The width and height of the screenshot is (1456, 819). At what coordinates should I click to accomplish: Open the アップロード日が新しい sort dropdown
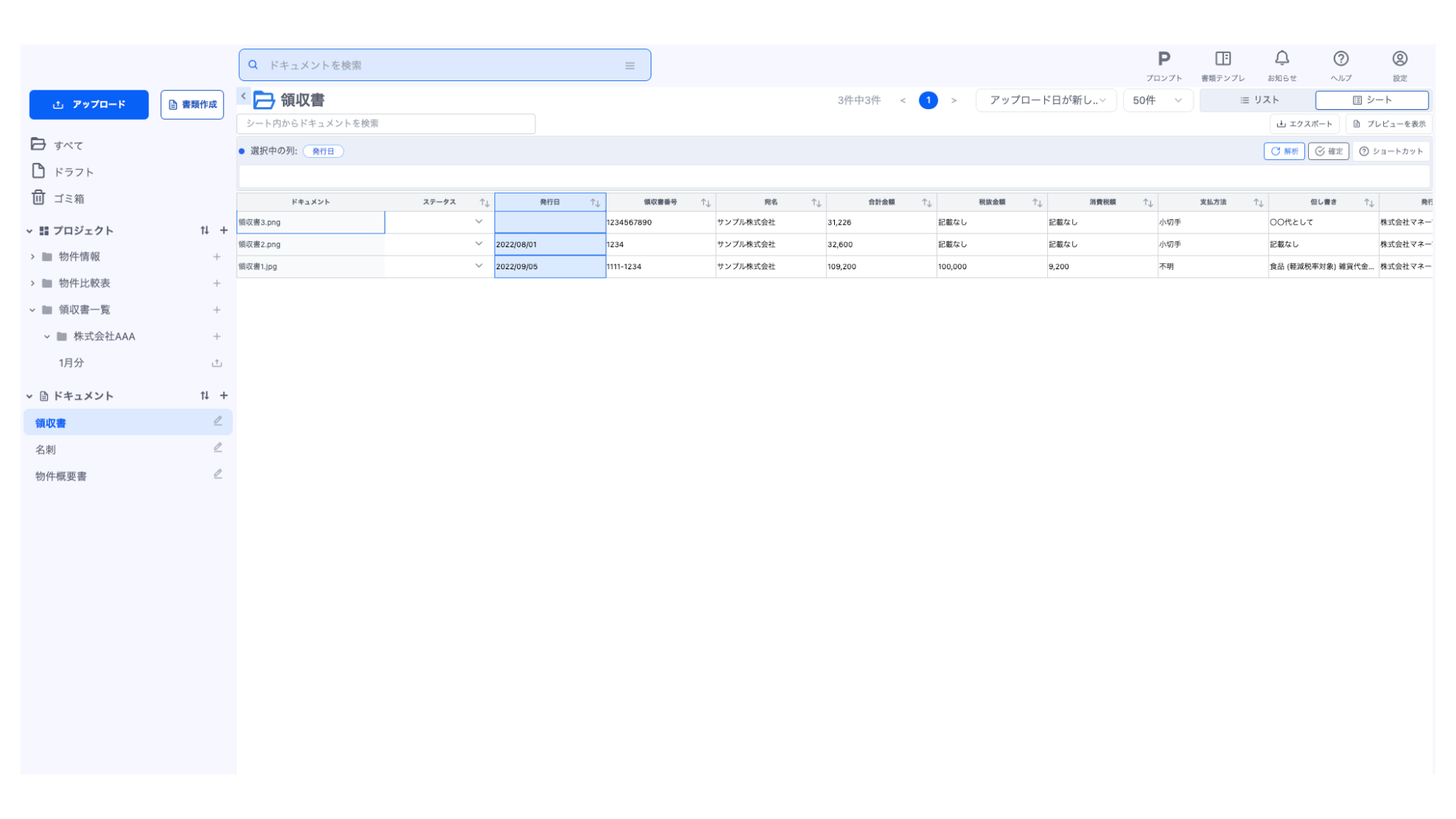[x=1046, y=100]
